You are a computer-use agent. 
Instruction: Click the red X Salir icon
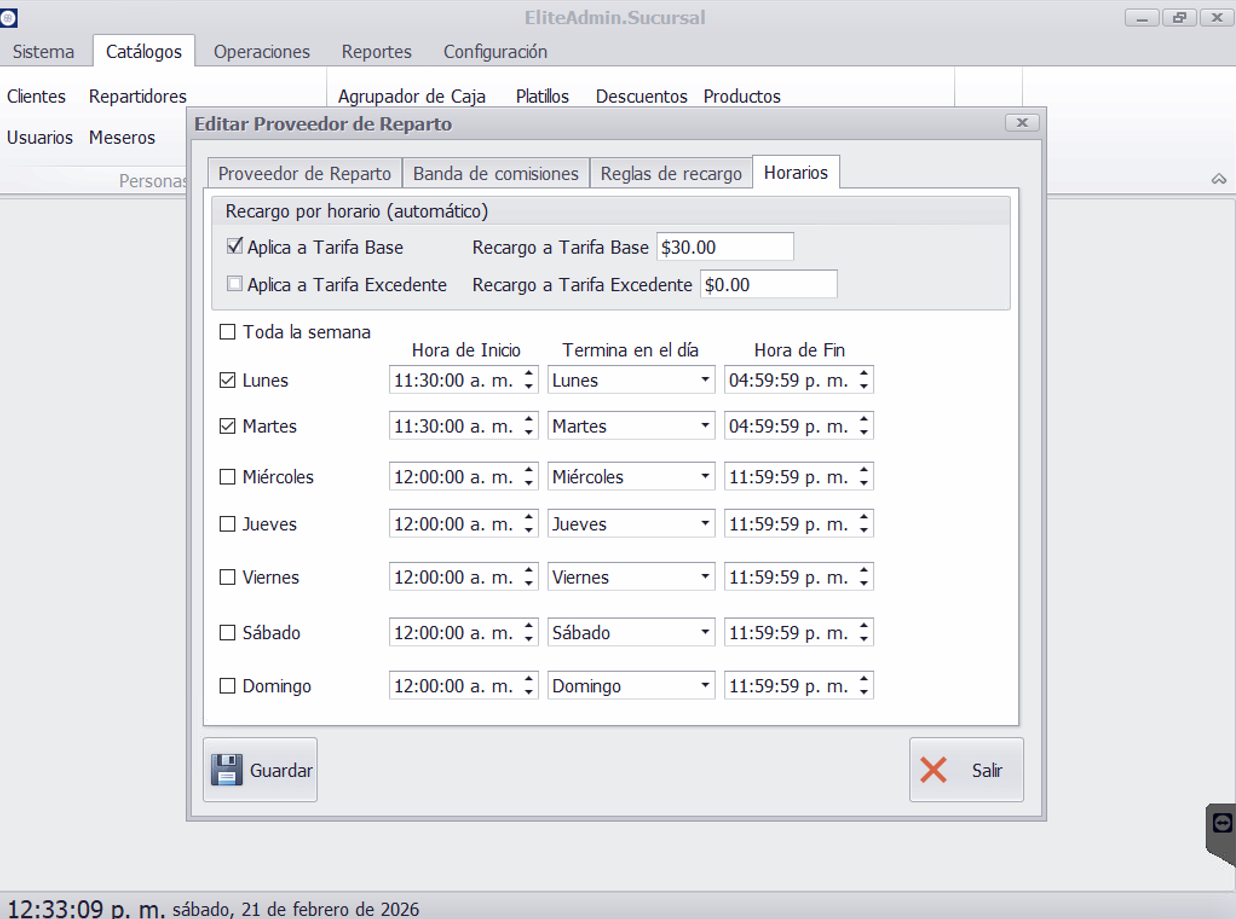click(933, 770)
